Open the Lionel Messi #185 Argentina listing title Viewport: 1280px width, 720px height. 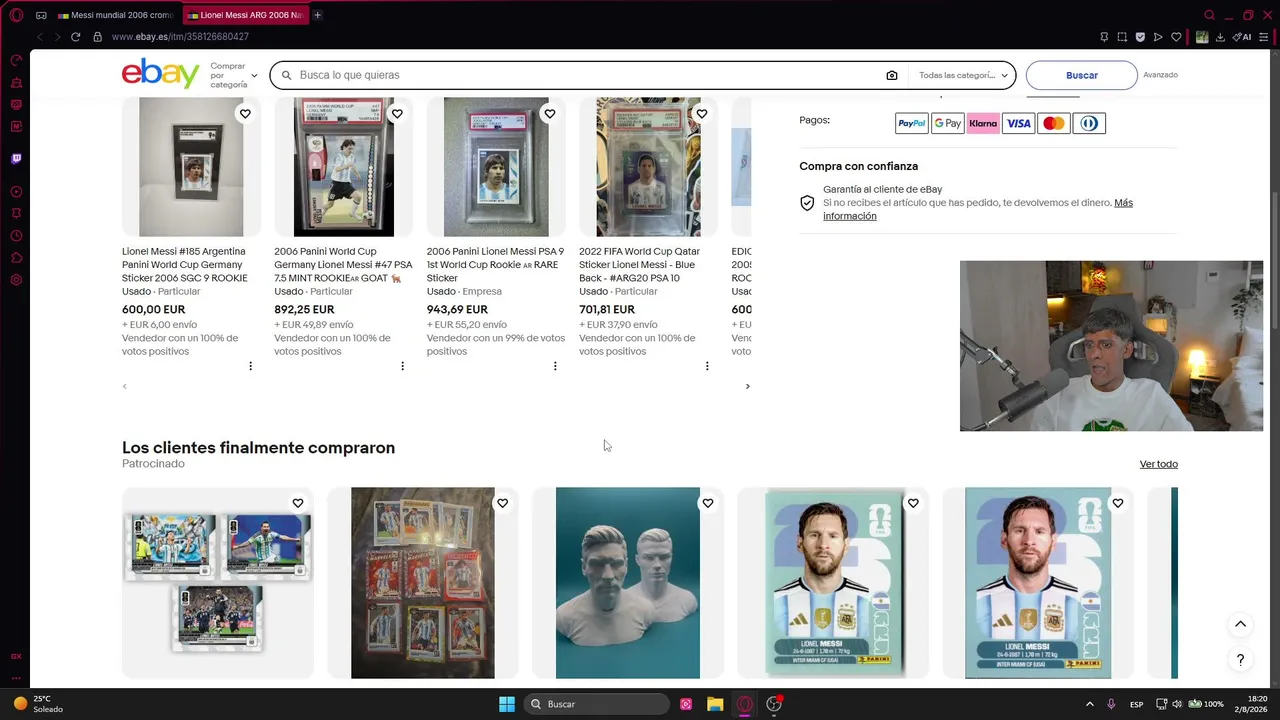click(185, 265)
